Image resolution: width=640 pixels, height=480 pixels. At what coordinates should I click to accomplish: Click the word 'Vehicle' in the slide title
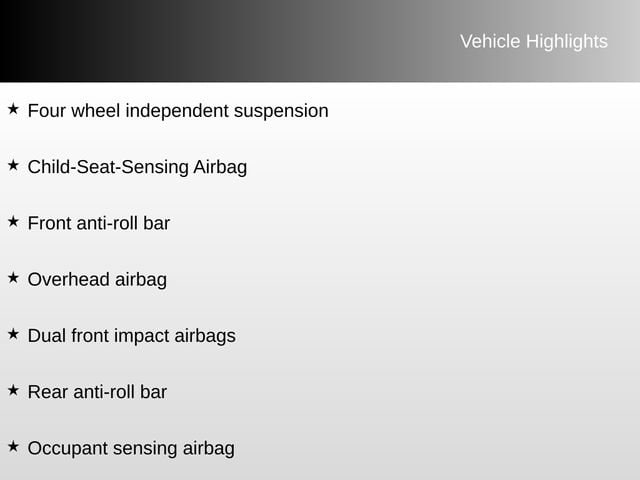[489, 41]
